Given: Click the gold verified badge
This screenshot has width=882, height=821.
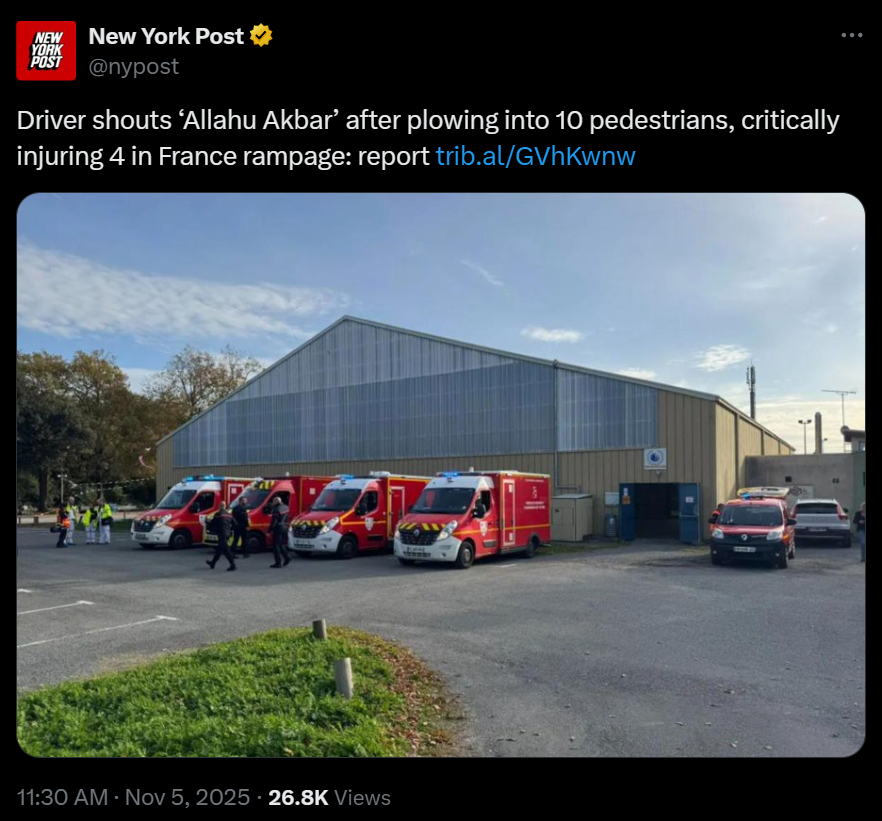Looking at the screenshot, I should 261,36.
